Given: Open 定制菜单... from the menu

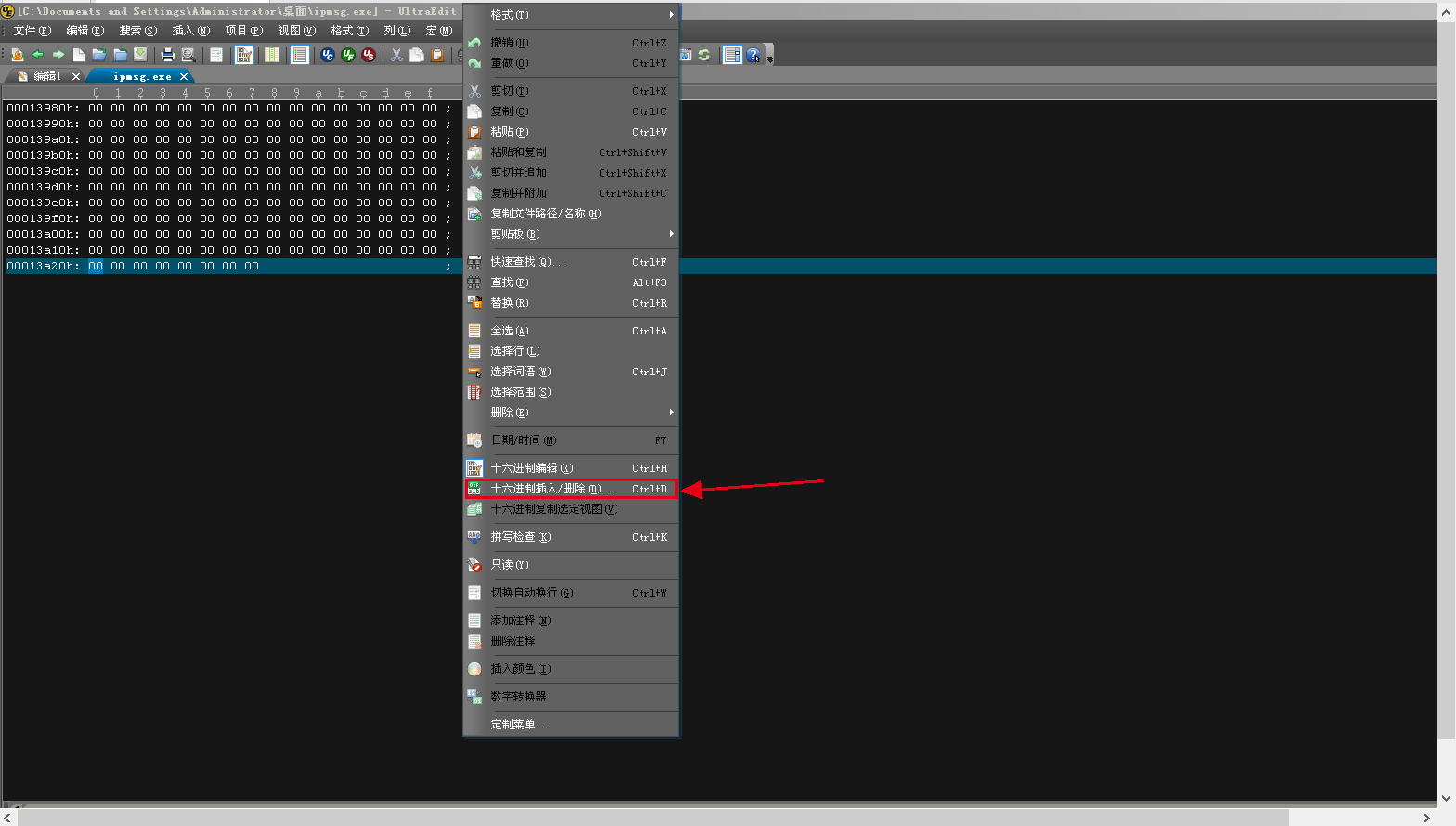Looking at the screenshot, I should 571,725.
